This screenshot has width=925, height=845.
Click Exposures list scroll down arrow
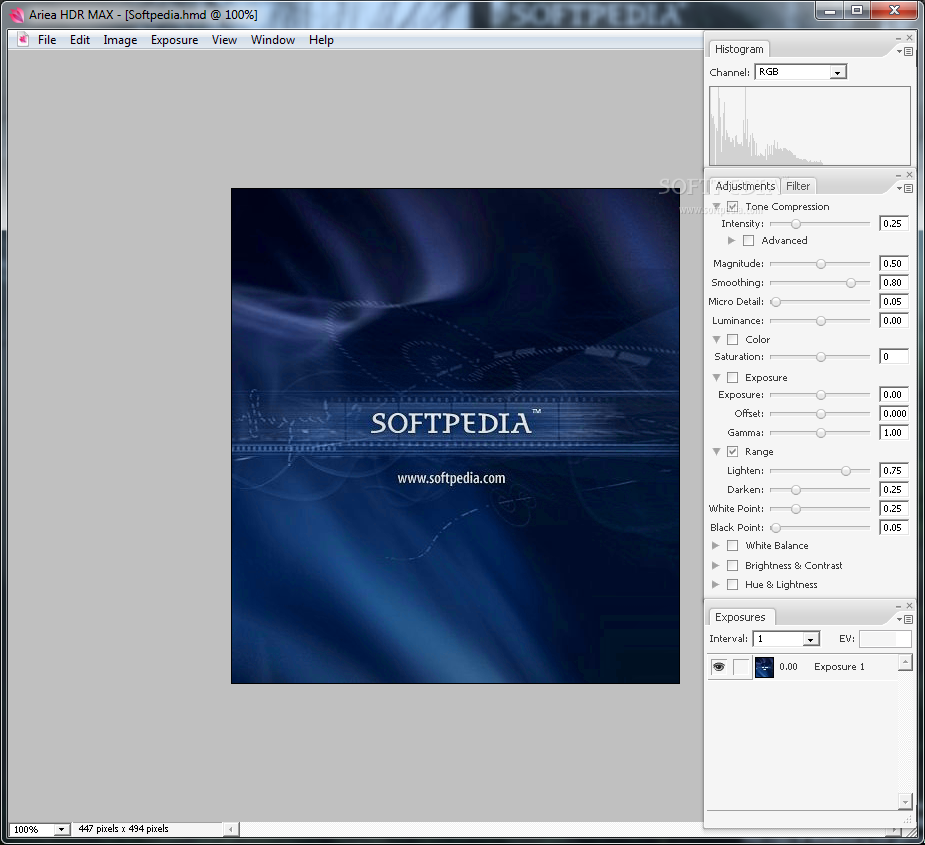tap(905, 801)
